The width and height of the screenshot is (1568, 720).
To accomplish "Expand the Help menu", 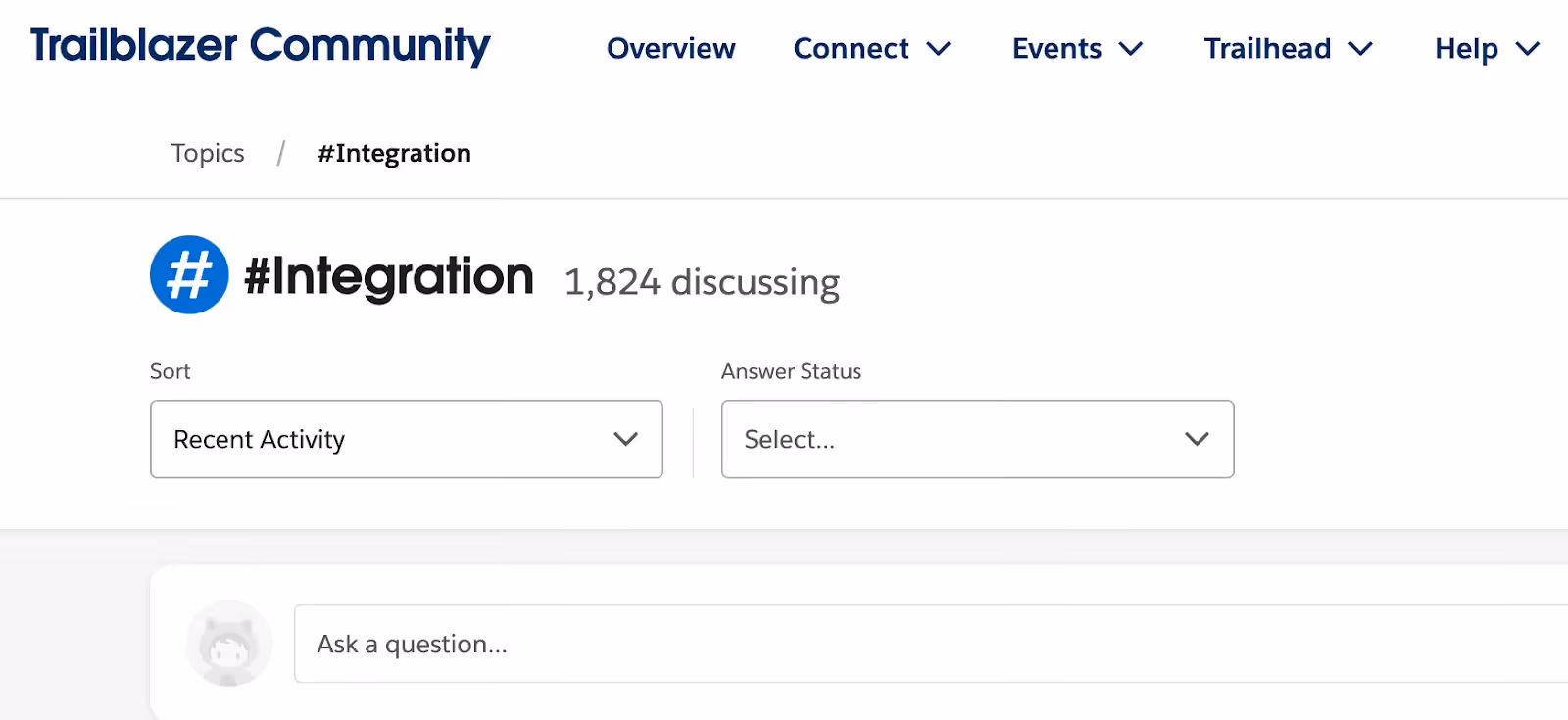I will (x=1487, y=48).
